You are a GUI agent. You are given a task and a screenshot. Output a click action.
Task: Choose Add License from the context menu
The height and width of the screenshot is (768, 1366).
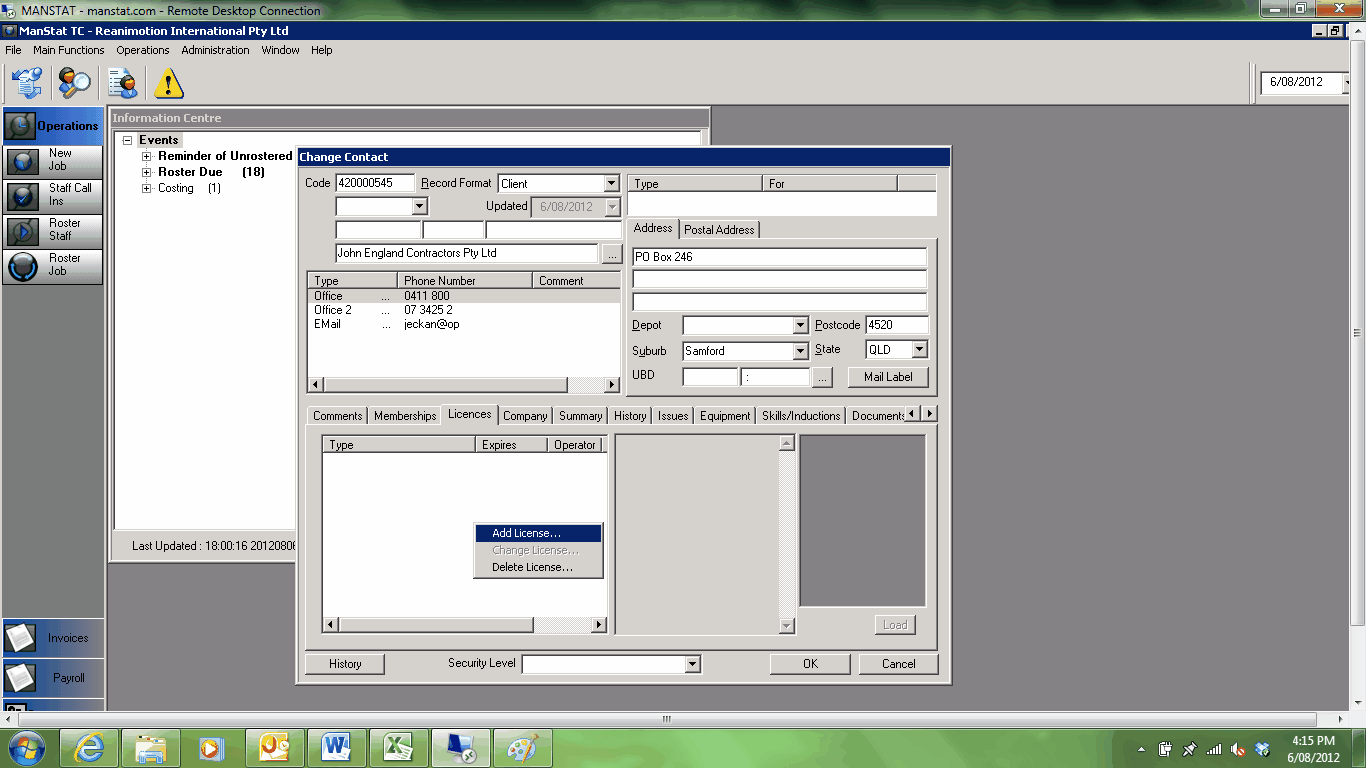click(x=526, y=533)
